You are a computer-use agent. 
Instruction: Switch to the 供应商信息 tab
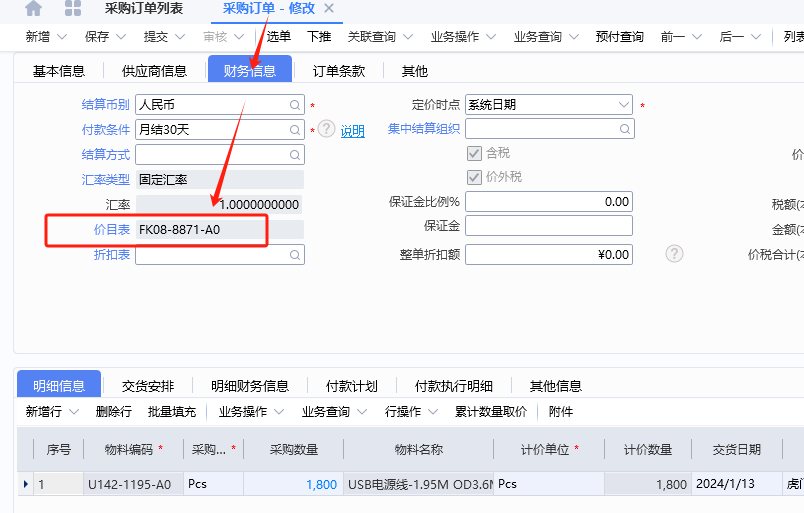click(154, 71)
